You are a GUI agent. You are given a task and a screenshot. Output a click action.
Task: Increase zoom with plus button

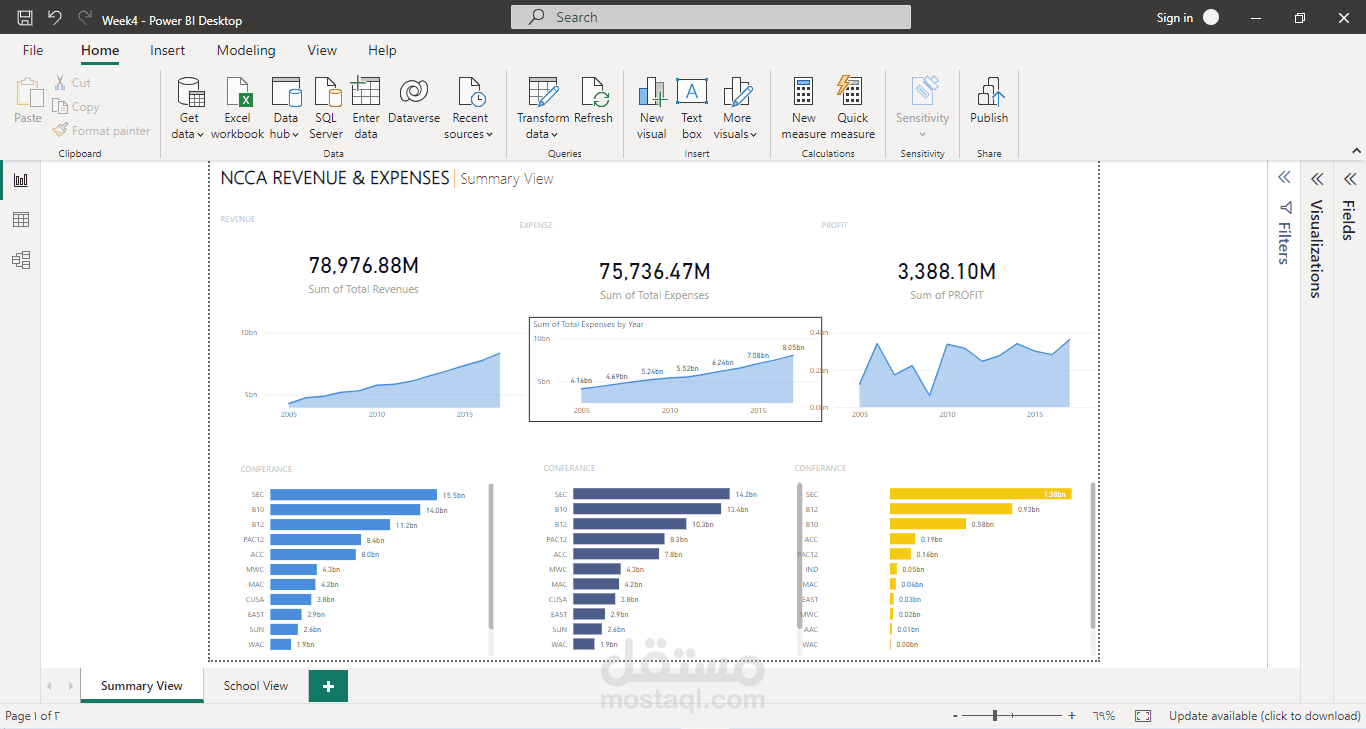(x=1072, y=716)
